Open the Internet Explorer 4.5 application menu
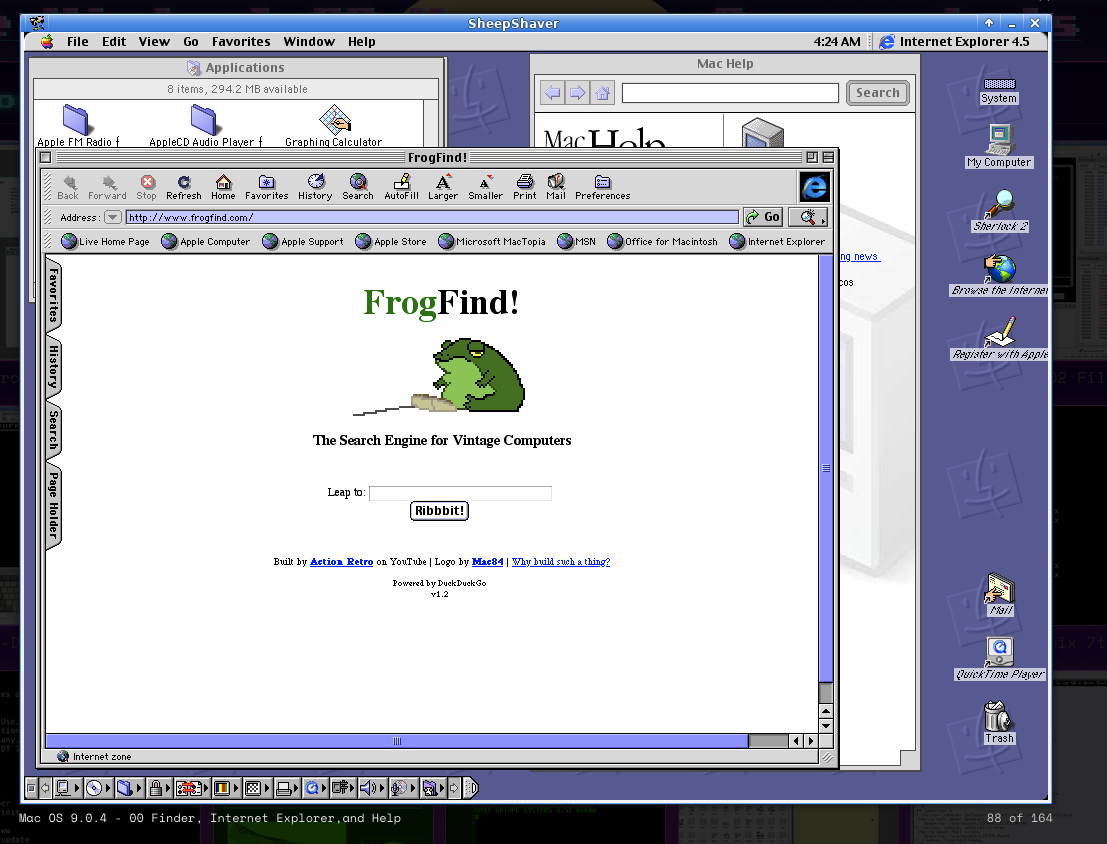Screen dimensions: 1107x844 pos(954,42)
